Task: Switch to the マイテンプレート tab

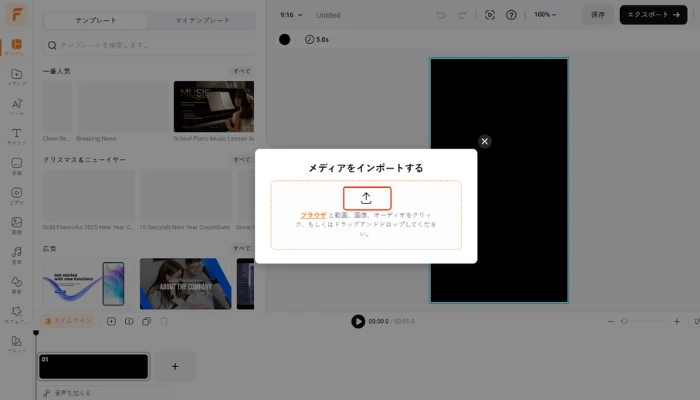Action: [x=202, y=21]
